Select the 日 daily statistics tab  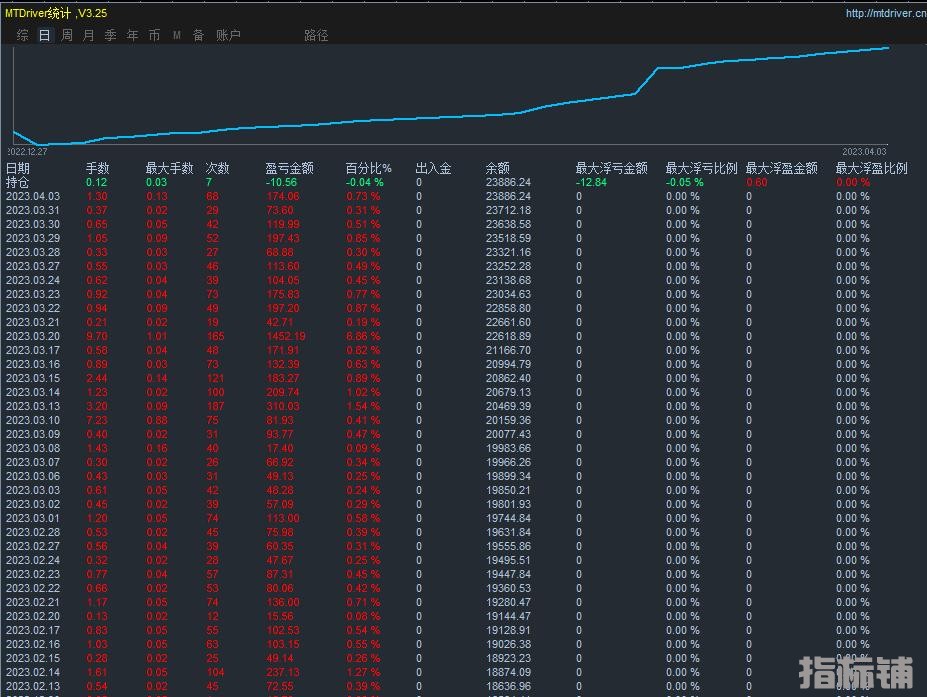pos(44,35)
